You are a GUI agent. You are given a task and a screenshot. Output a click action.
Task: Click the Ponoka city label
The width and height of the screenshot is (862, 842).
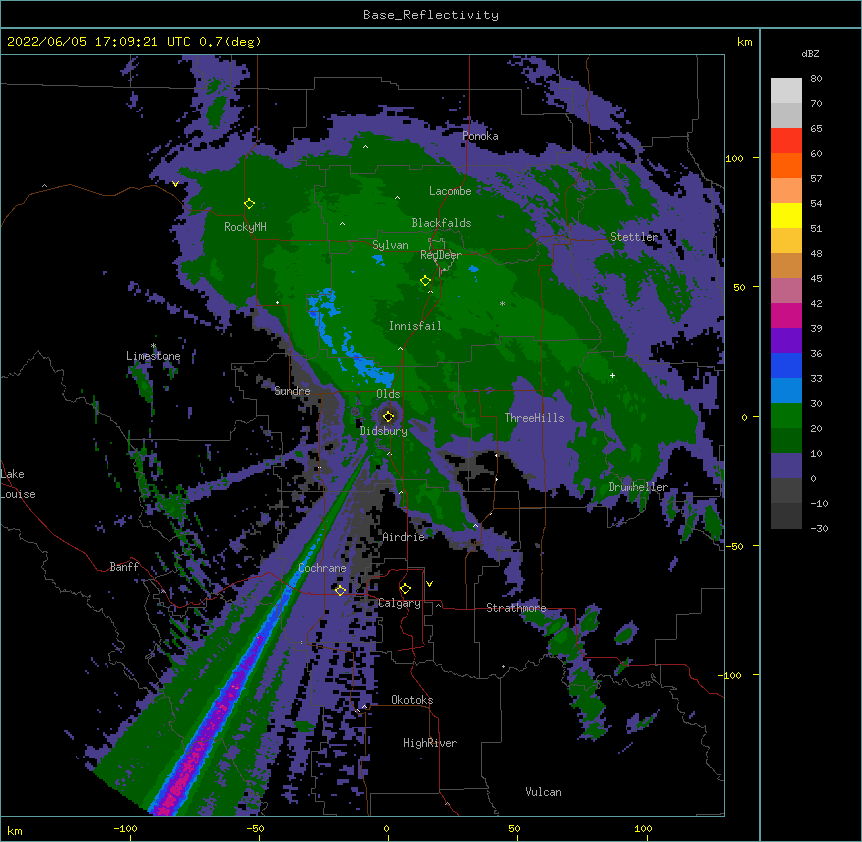point(480,136)
